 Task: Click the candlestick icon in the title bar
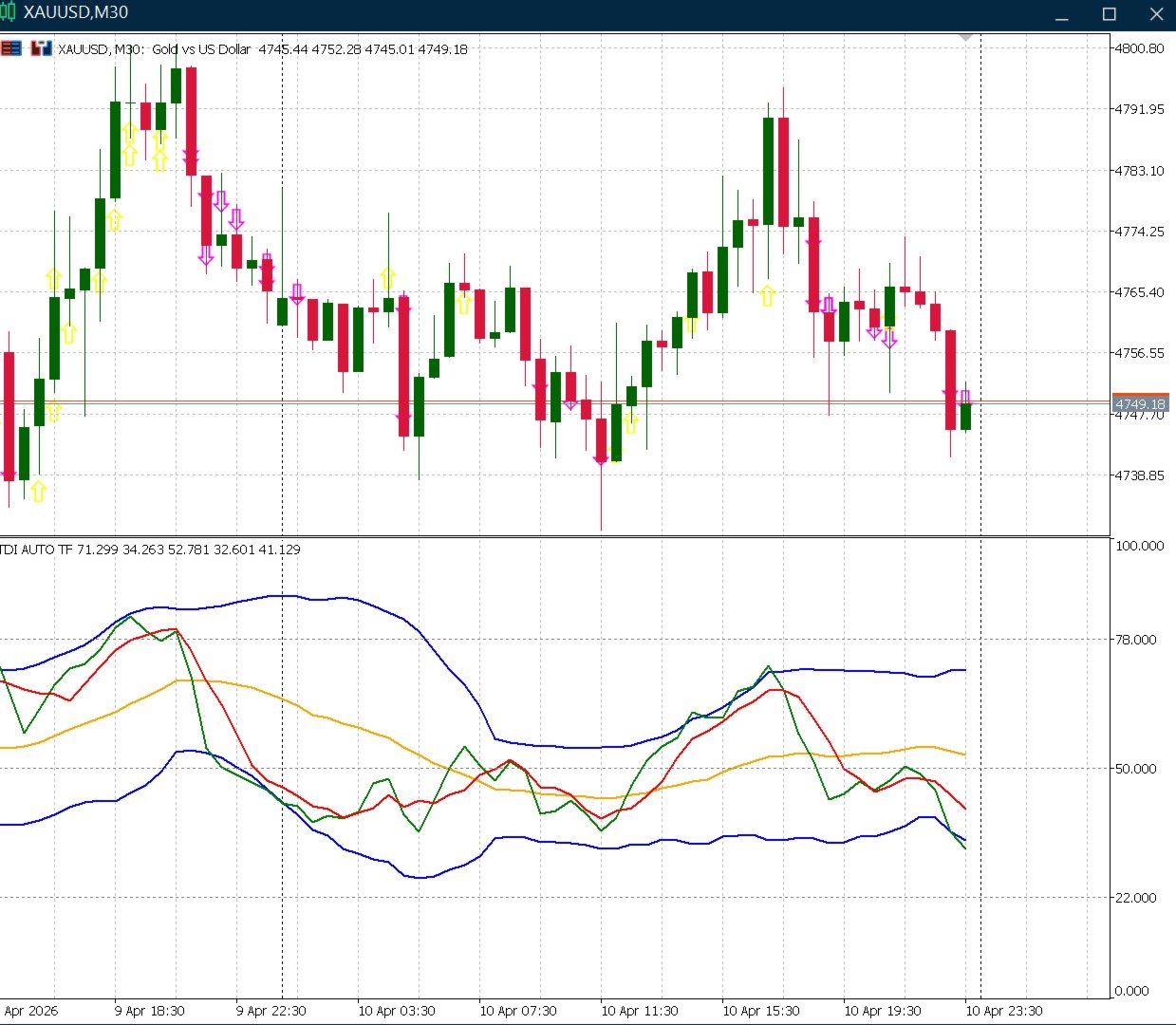click(9, 12)
